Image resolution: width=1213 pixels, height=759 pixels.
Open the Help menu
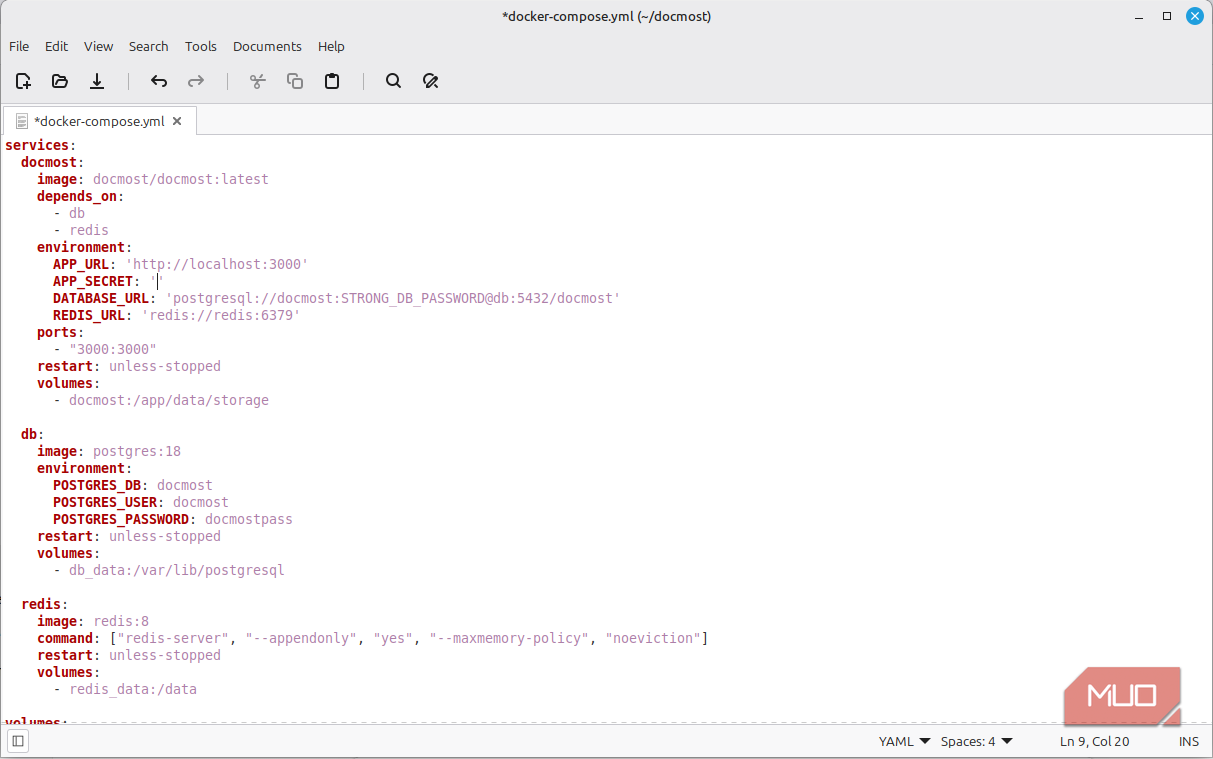click(331, 46)
